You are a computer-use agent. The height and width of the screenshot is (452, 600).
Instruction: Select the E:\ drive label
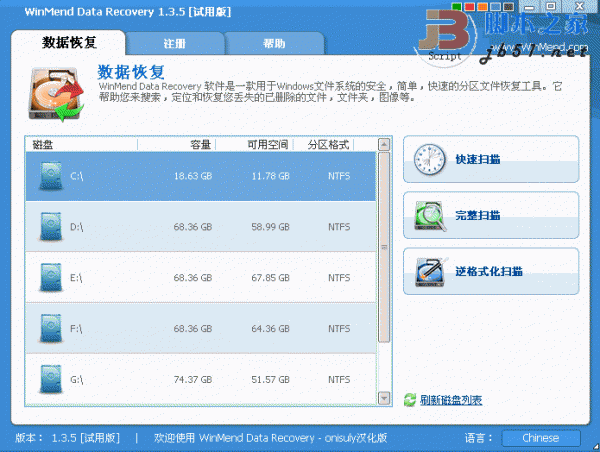point(76,278)
